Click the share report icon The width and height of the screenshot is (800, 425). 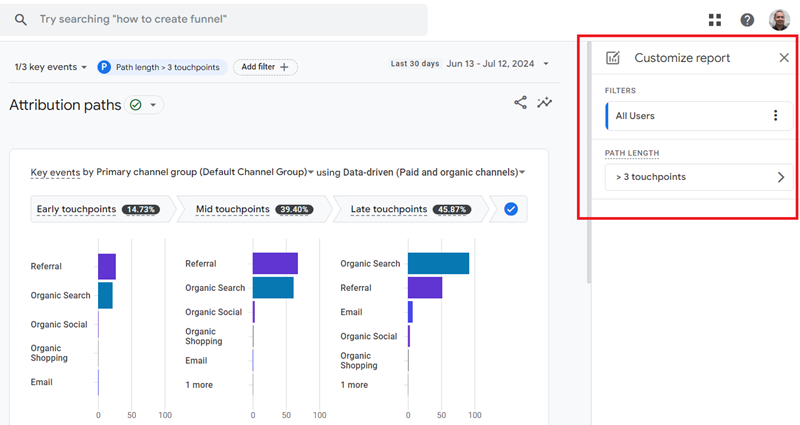point(520,102)
